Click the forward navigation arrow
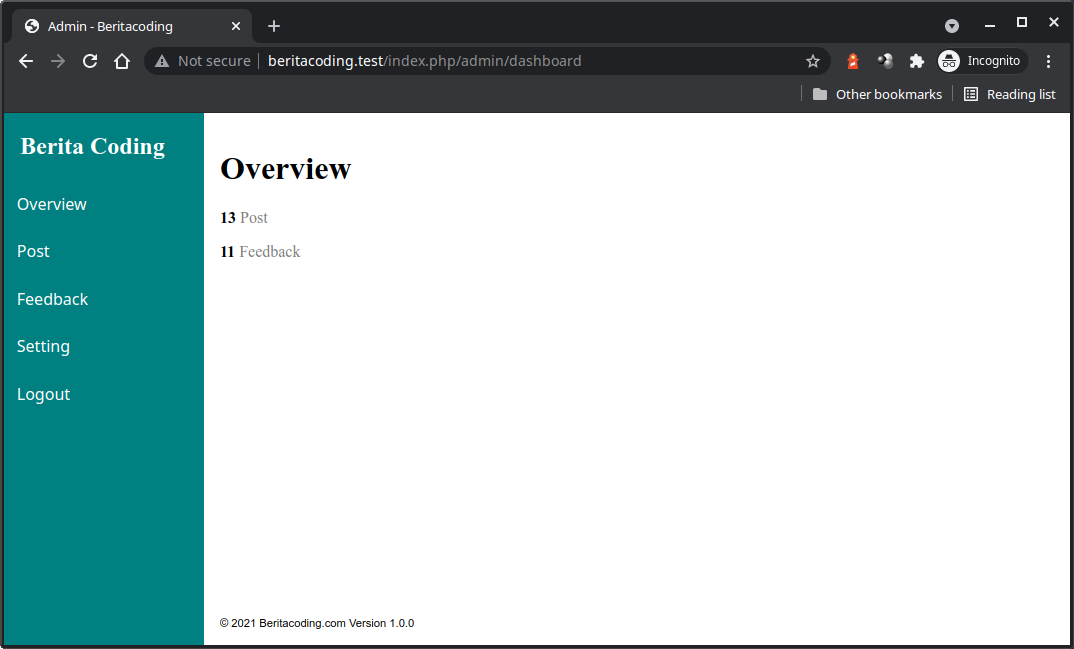The height and width of the screenshot is (649, 1074). 57,61
